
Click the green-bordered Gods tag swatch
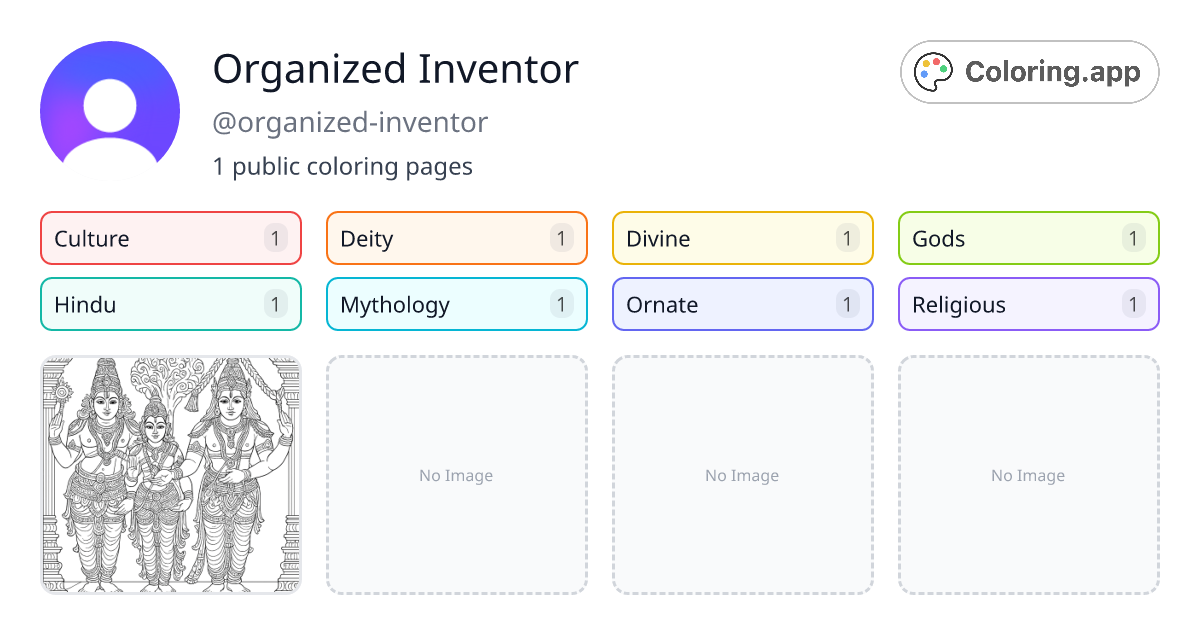tap(1028, 238)
